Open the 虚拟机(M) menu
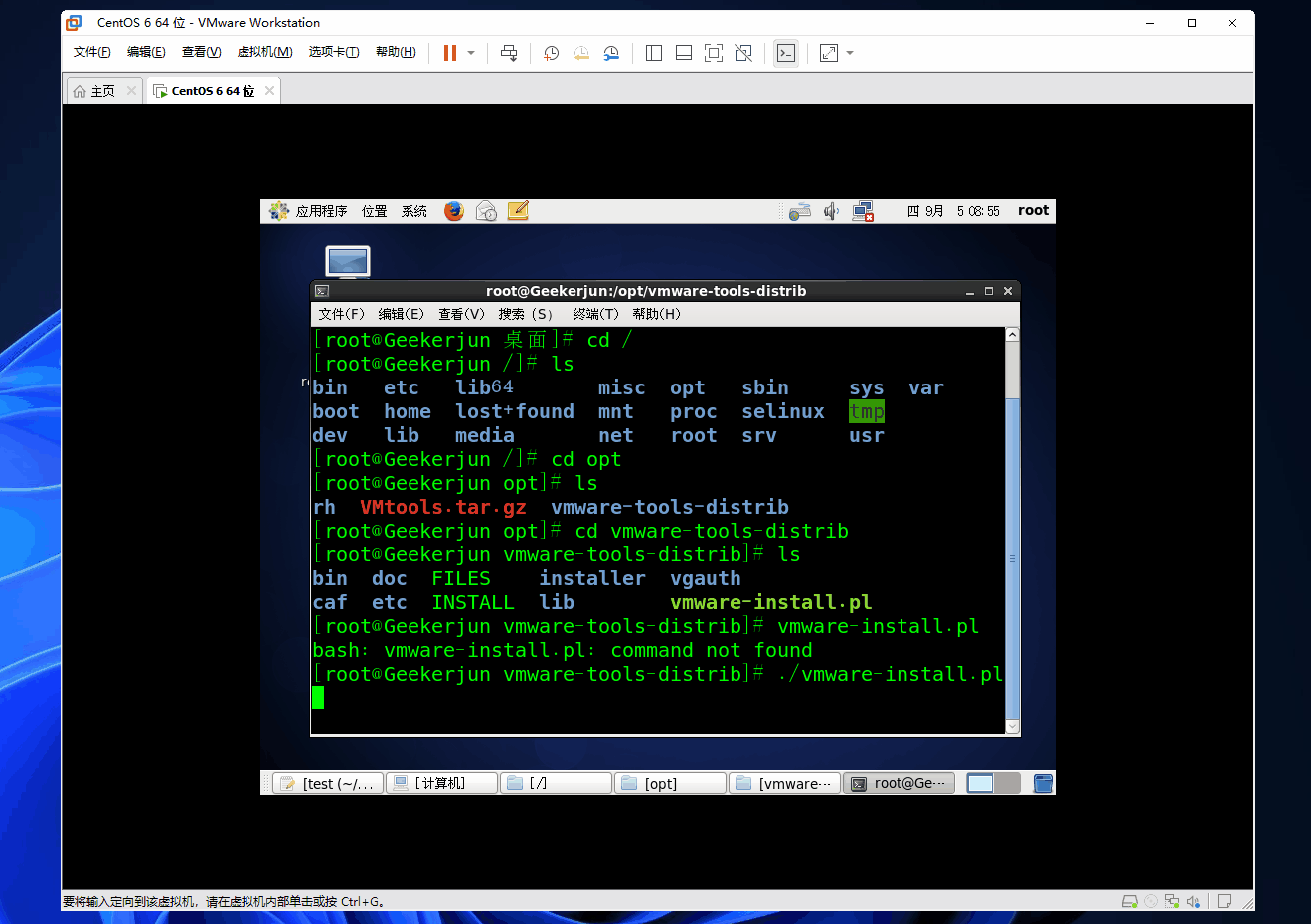This screenshot has height=924, width=1311. point(264,52)
